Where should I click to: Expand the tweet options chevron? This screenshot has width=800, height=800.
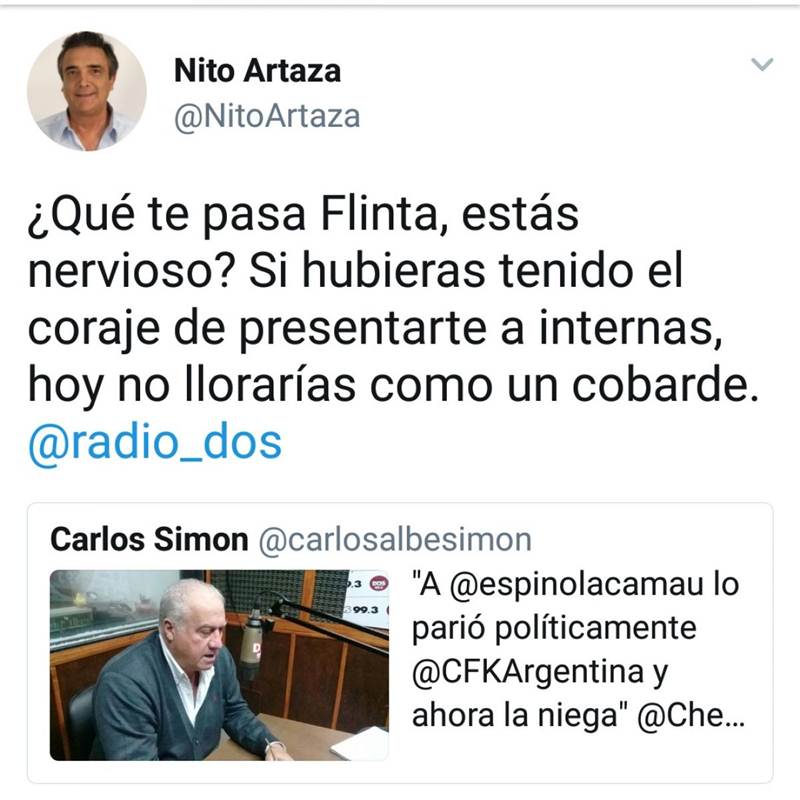tap(762, 64)
